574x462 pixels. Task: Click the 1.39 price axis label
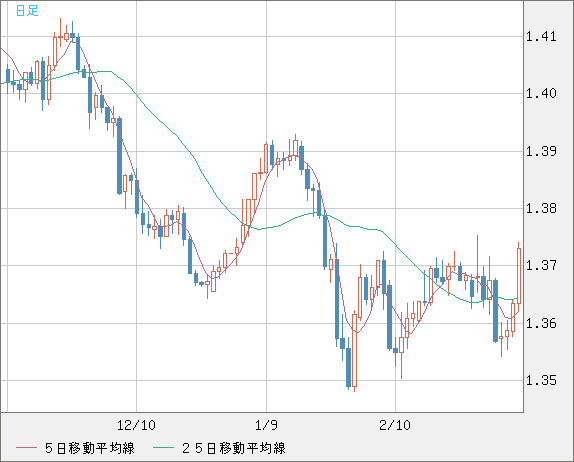(541, 151)
